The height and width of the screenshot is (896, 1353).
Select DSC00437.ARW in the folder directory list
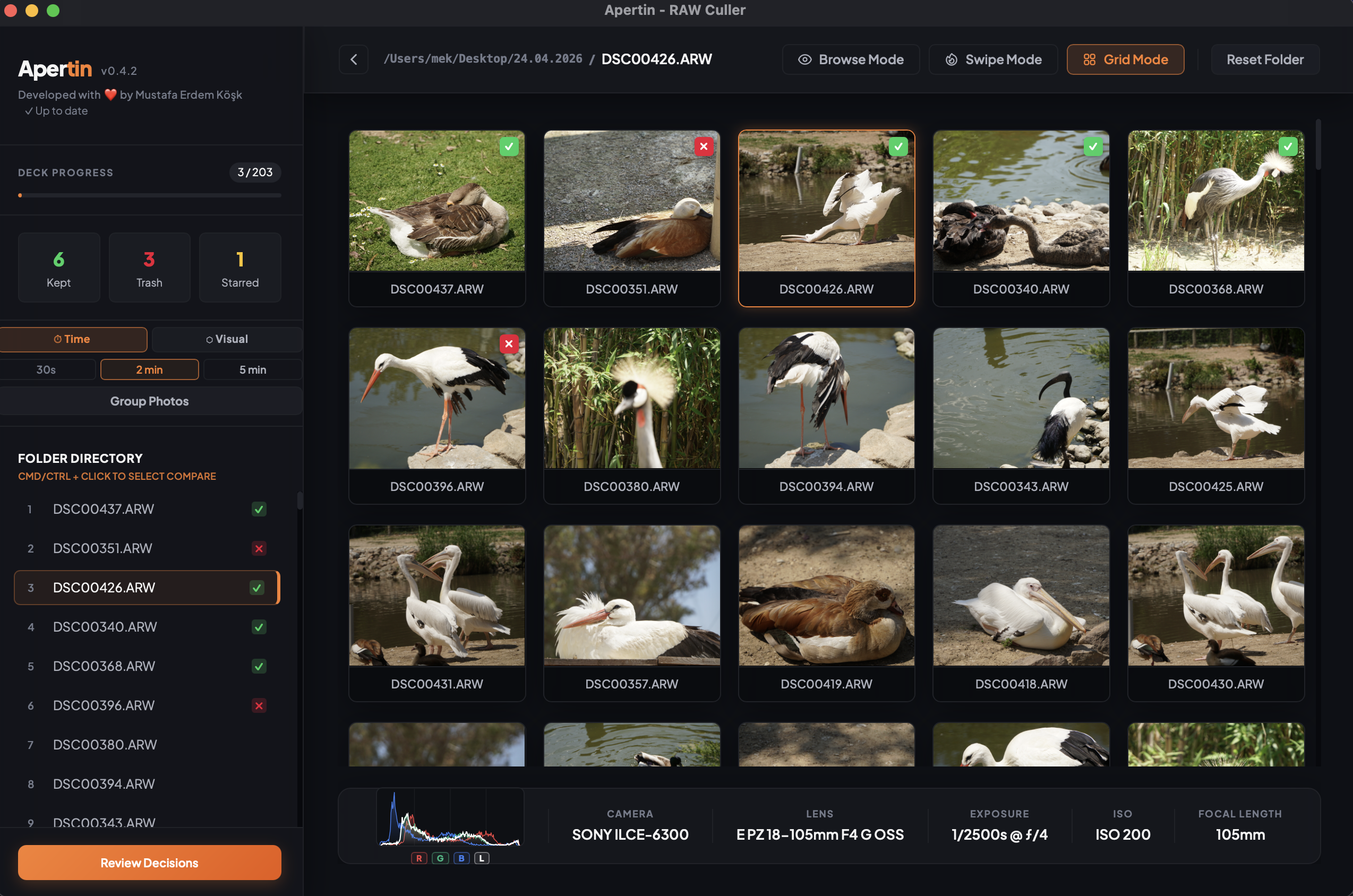click(147, 509)
